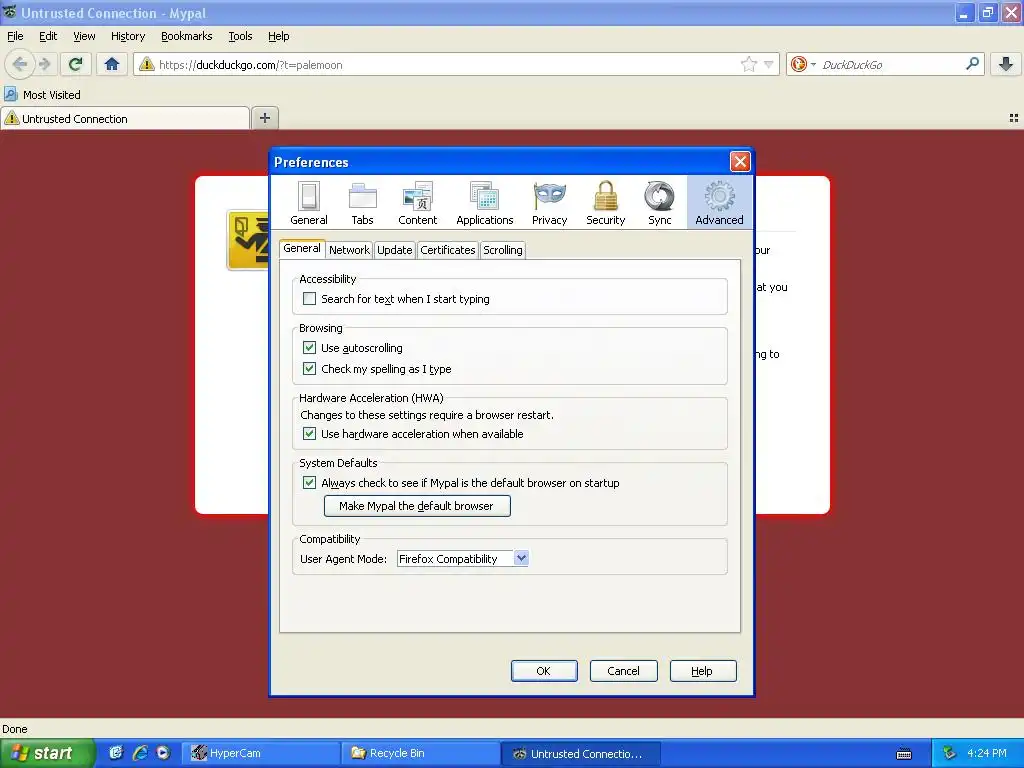
Task: Click Show Desktop quick launch icon
Action: point(116,753)
